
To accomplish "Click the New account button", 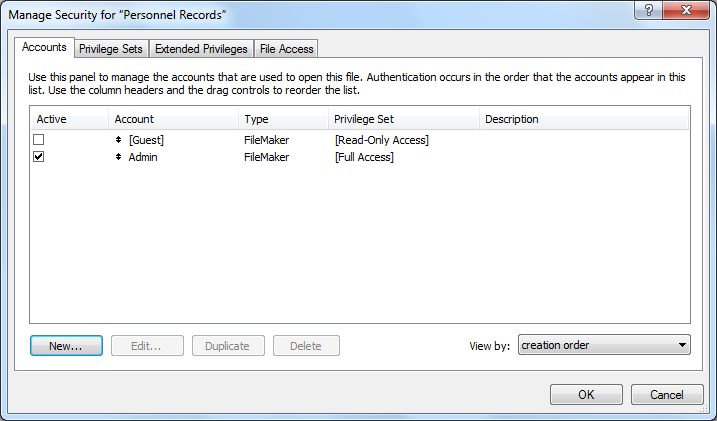I will (65, 346).
